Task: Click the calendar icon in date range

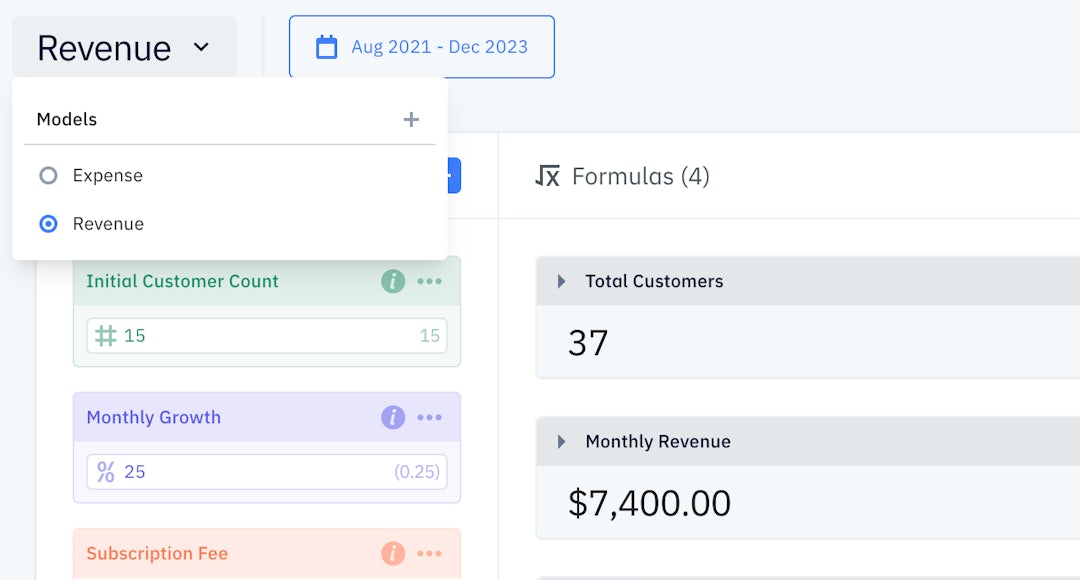Action: 327,47
